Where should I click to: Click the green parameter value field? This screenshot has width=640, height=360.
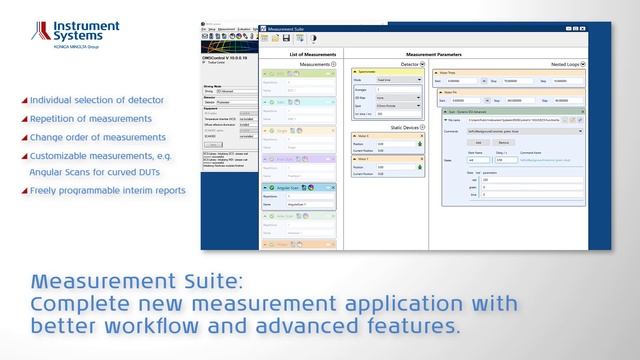tap(532, 187)
